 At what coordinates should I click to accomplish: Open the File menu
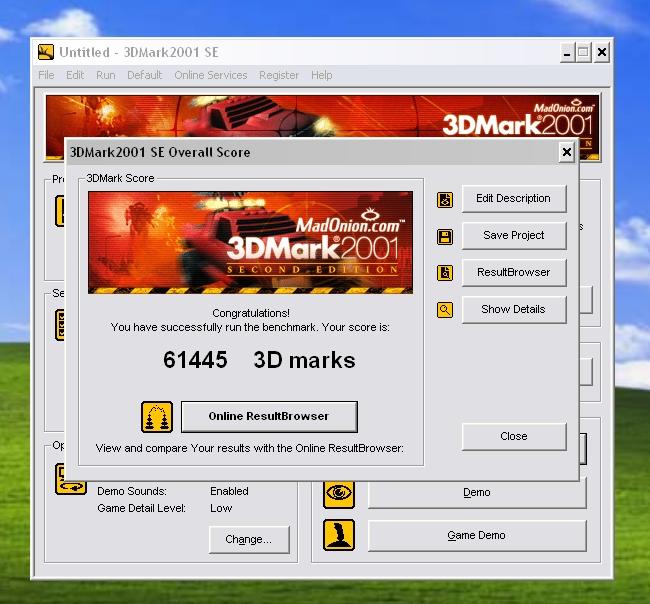click(46, 75)
